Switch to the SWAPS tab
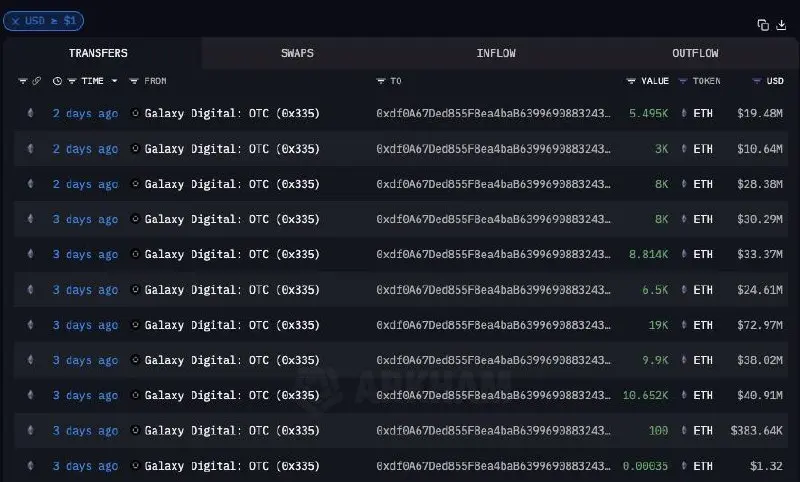 297,53
